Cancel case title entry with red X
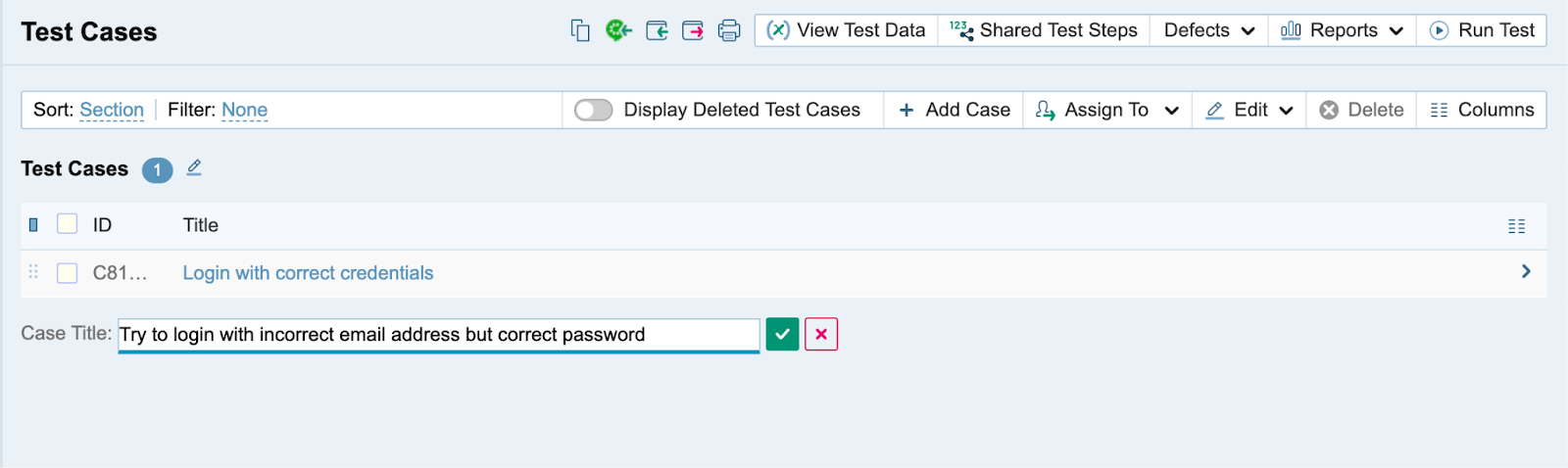 click(x=821, y=334)
